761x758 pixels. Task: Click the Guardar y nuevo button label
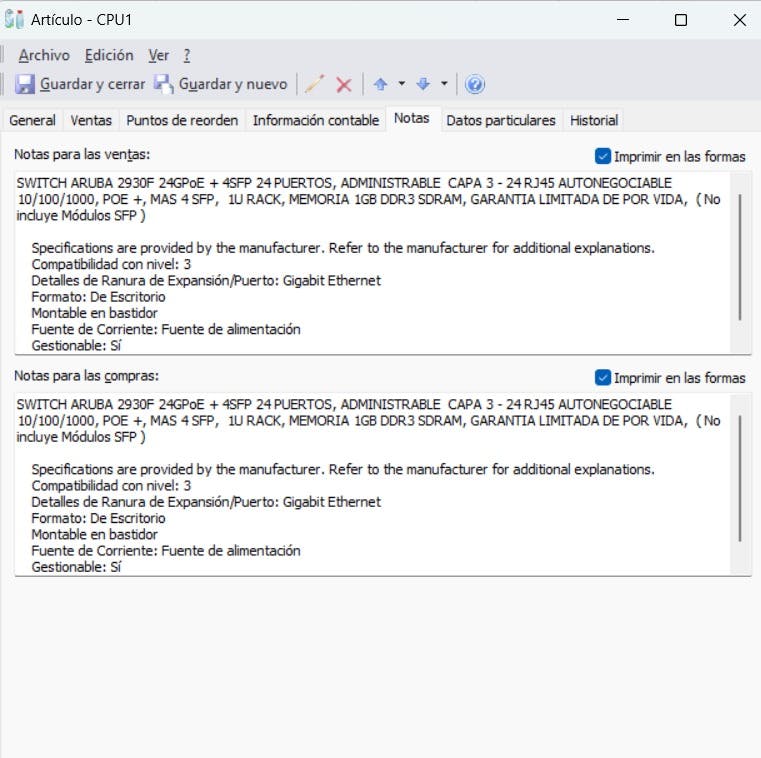(x=233, y=84)
